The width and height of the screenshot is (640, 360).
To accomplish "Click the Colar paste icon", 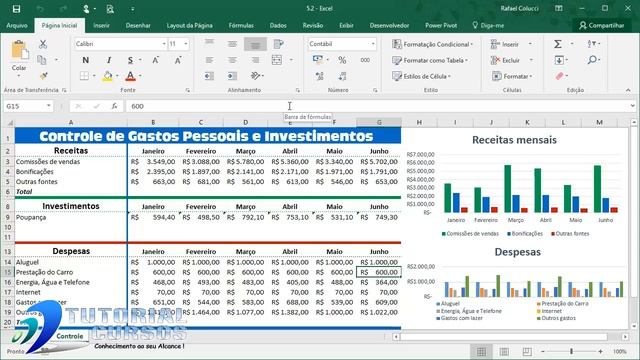I will 19,50.
